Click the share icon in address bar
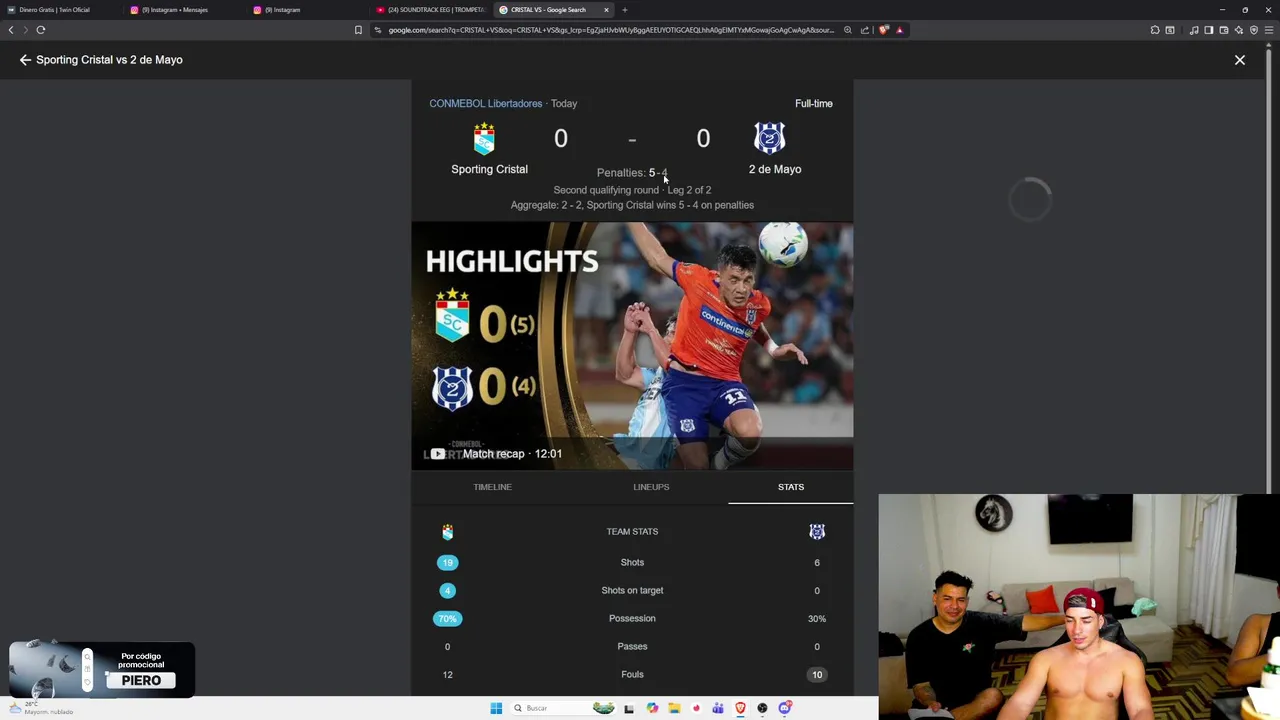The height and width of the screenshot is (720, 1280). point(865,30)
